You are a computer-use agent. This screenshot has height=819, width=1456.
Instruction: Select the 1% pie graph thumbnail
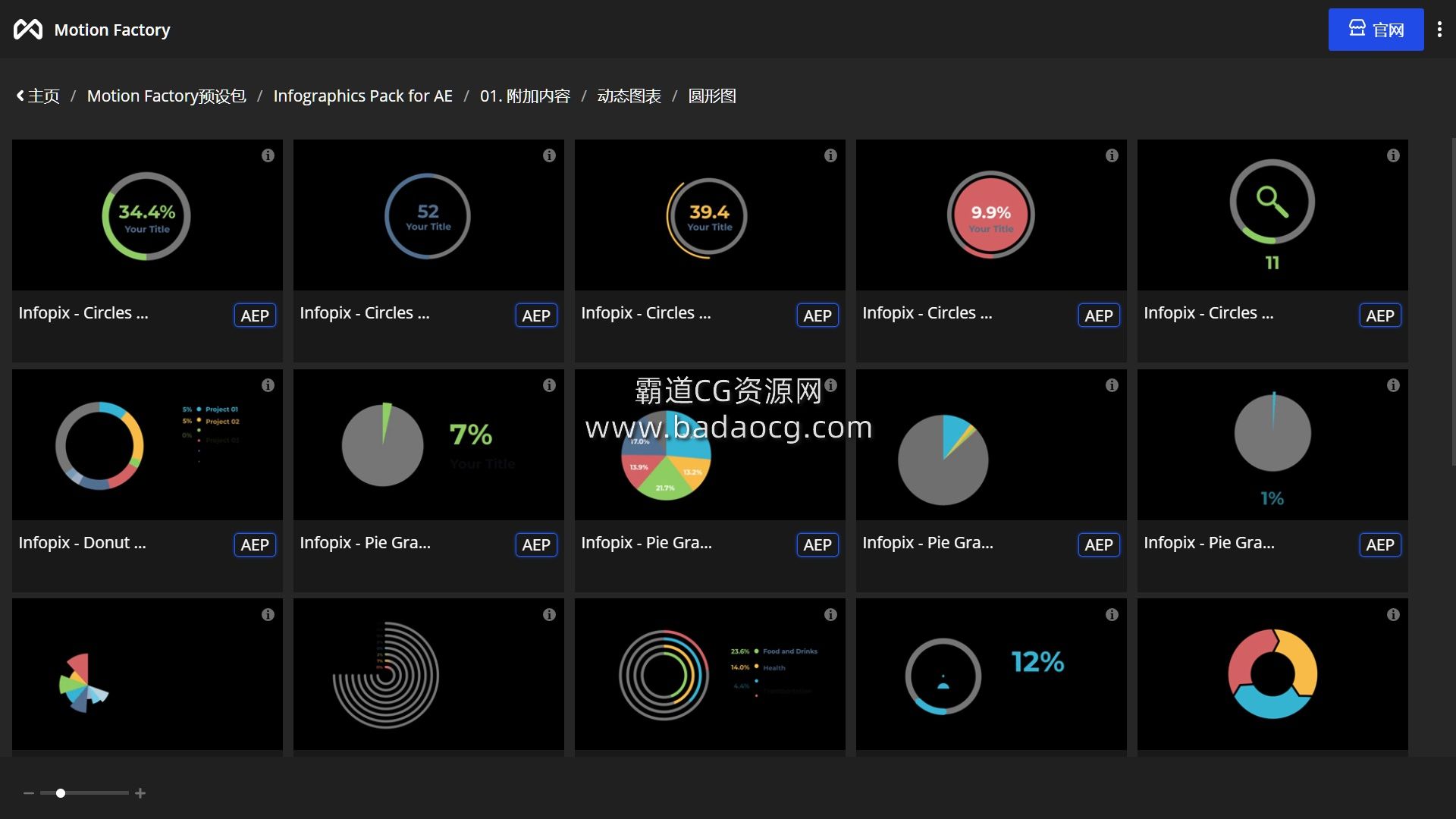[1272, 445]
